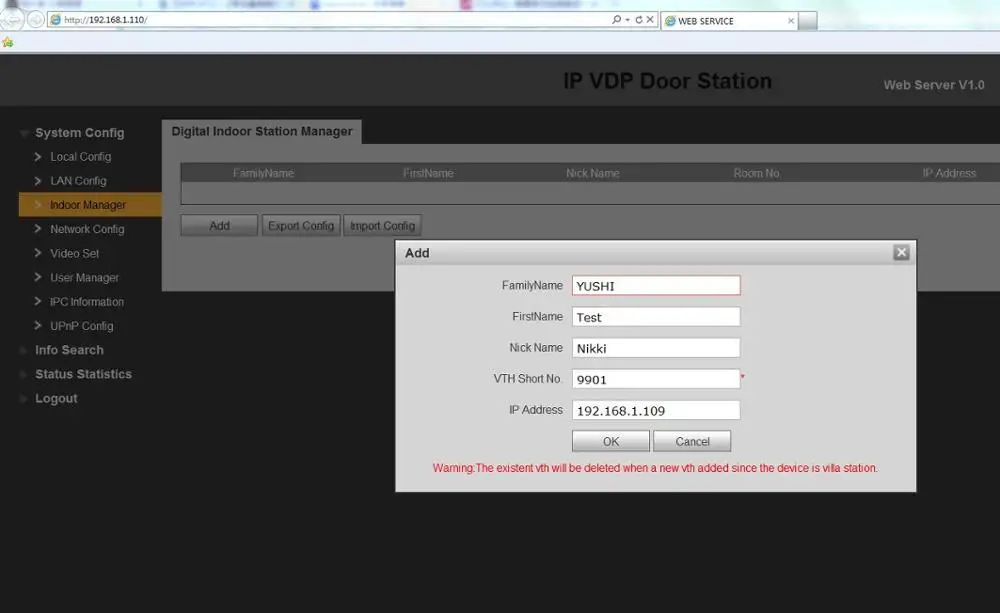Screen dimensions: 1000x613
Task: Close the Add dialog with X
Action: pos(901,253)
